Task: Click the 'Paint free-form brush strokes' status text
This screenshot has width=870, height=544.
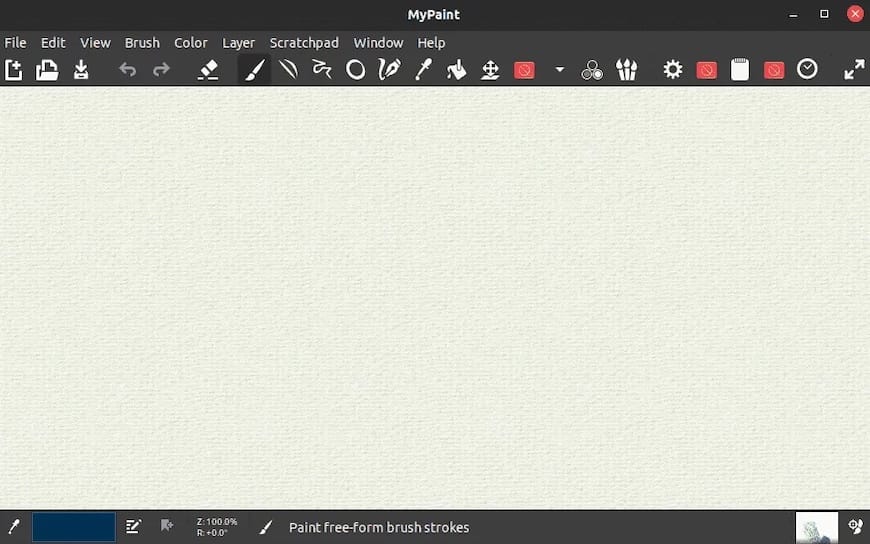Action: pos(379,527)
